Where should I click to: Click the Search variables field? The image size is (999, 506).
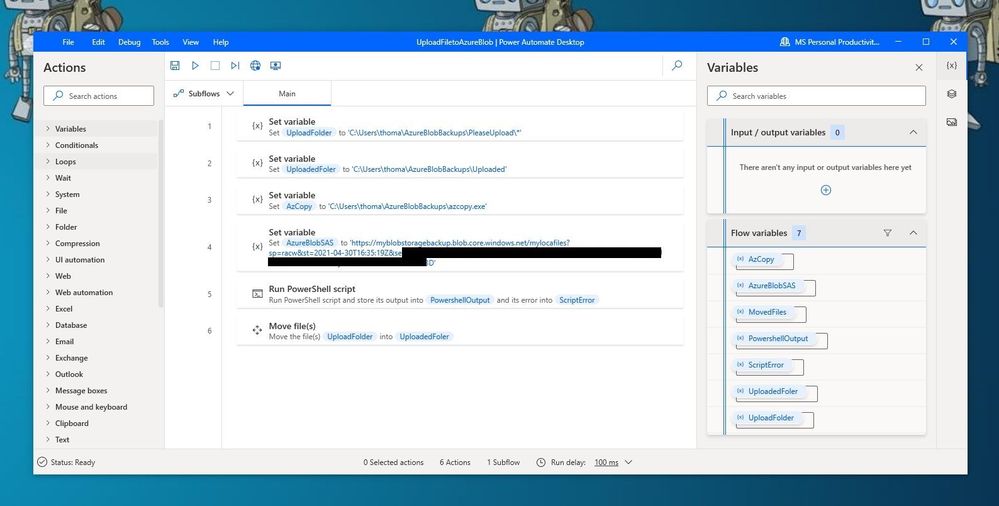coord(816,96)
